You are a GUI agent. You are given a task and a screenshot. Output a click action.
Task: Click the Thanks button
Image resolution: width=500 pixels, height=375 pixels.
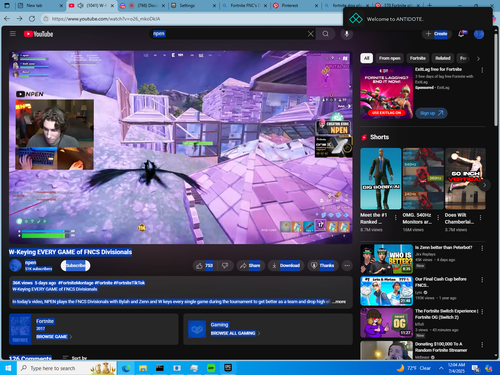(323, 266)
